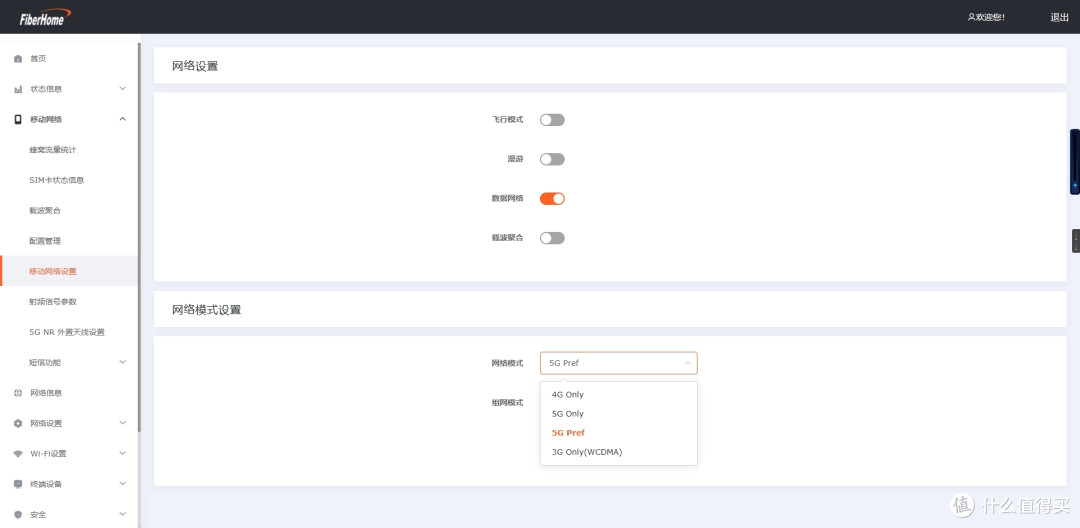Click 退出 to log out

1059,17
